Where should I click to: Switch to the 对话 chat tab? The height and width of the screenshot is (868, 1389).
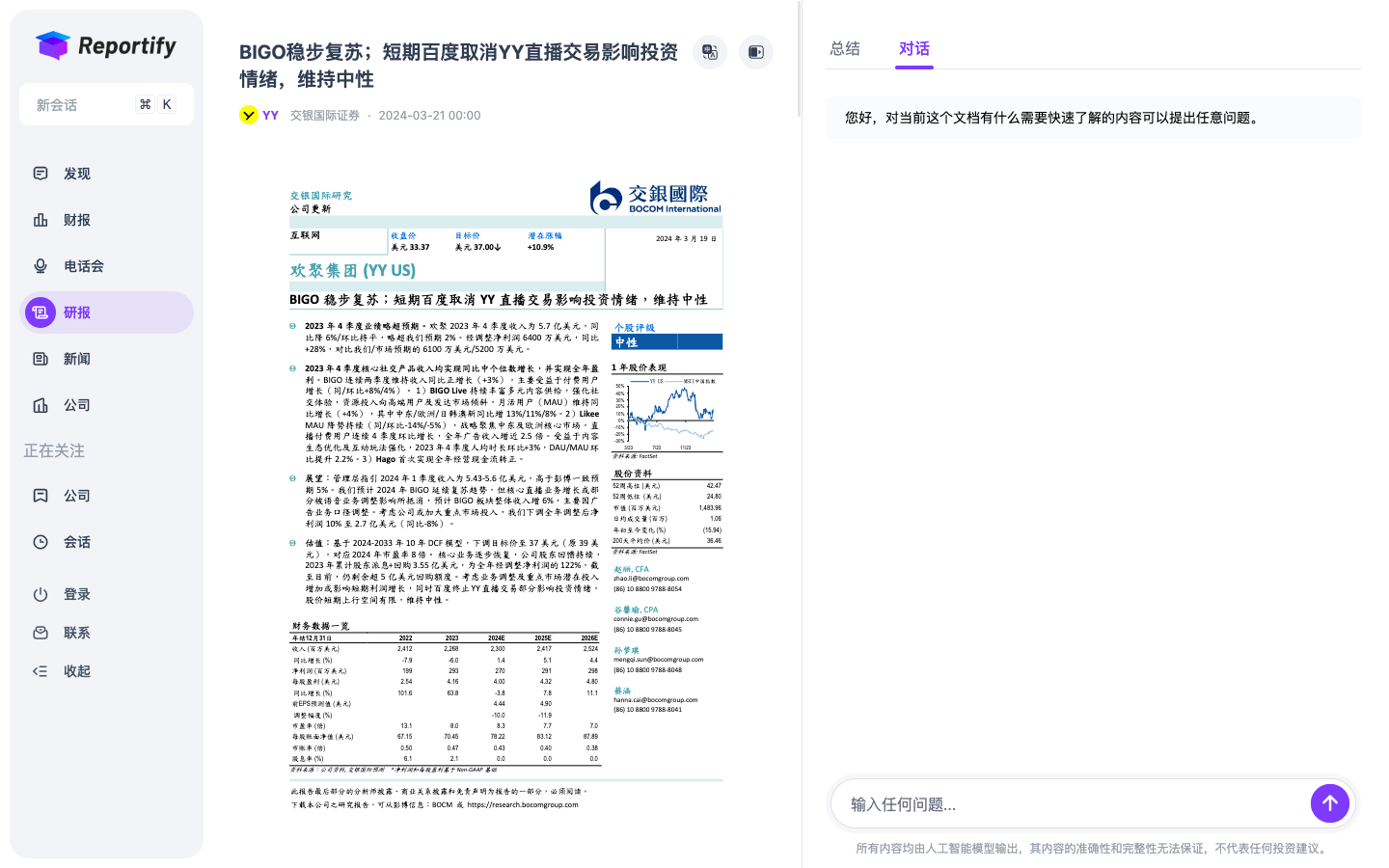click(x=914, y=48)
